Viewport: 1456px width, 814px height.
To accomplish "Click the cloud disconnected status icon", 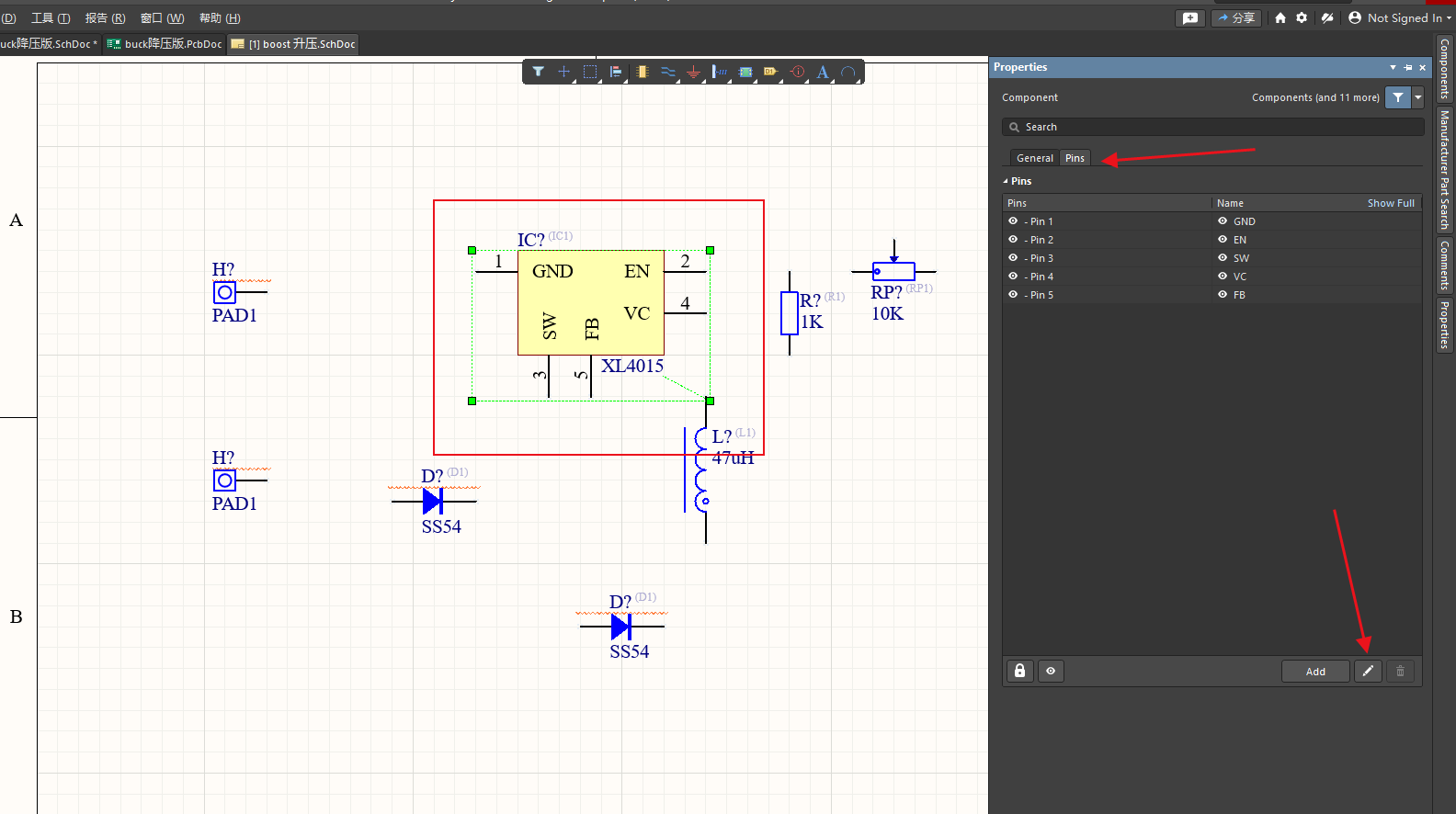I will [x=1327, y=18].
